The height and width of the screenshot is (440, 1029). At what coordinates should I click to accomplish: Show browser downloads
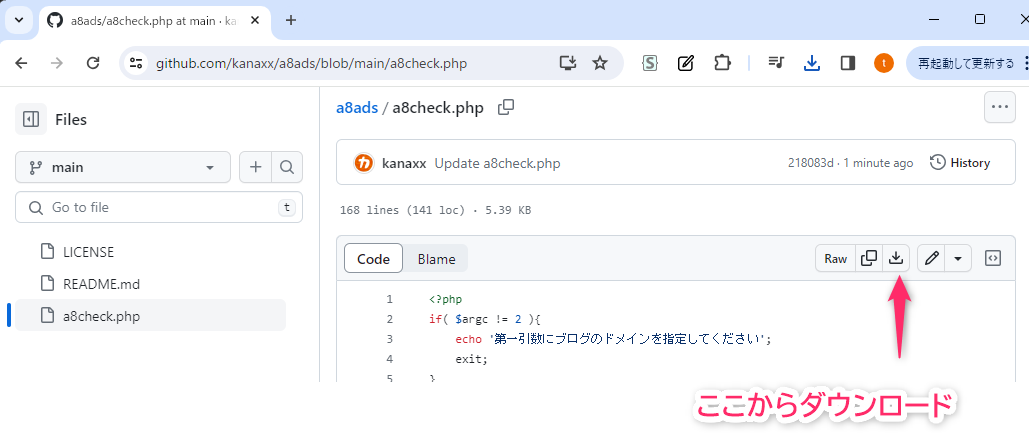[x=812, y=63]
